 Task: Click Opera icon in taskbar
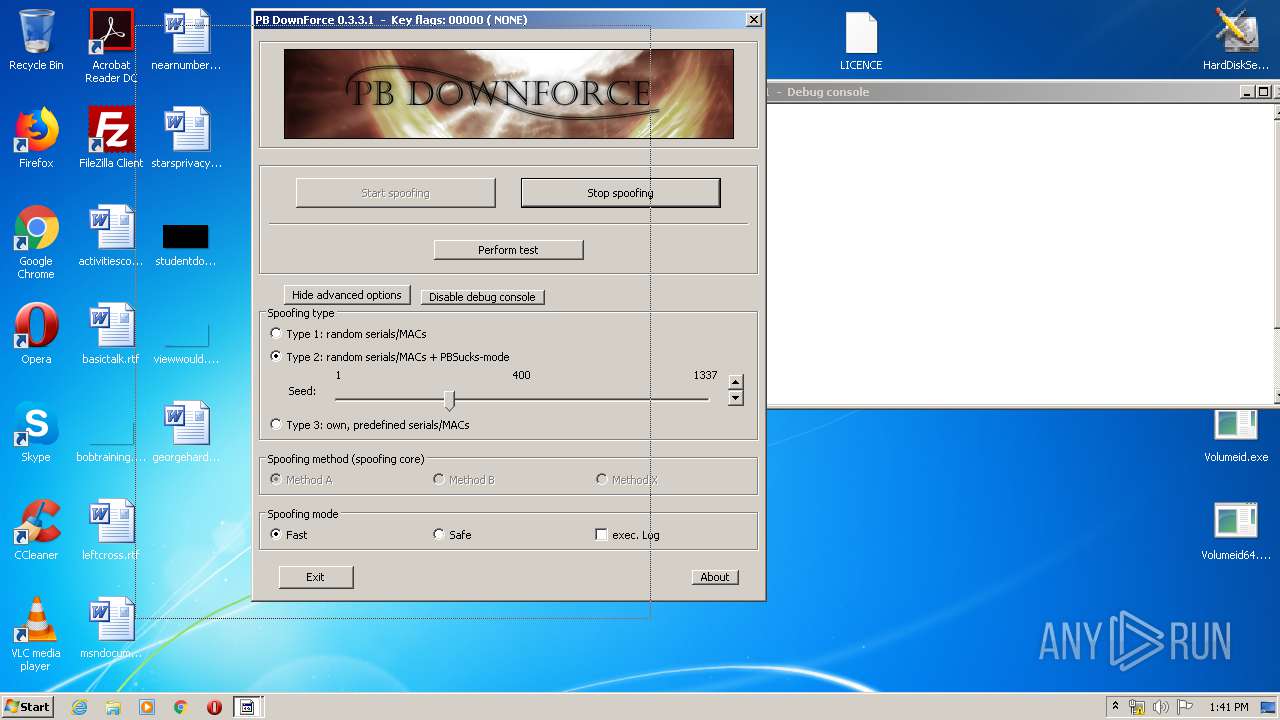(214, 707)
